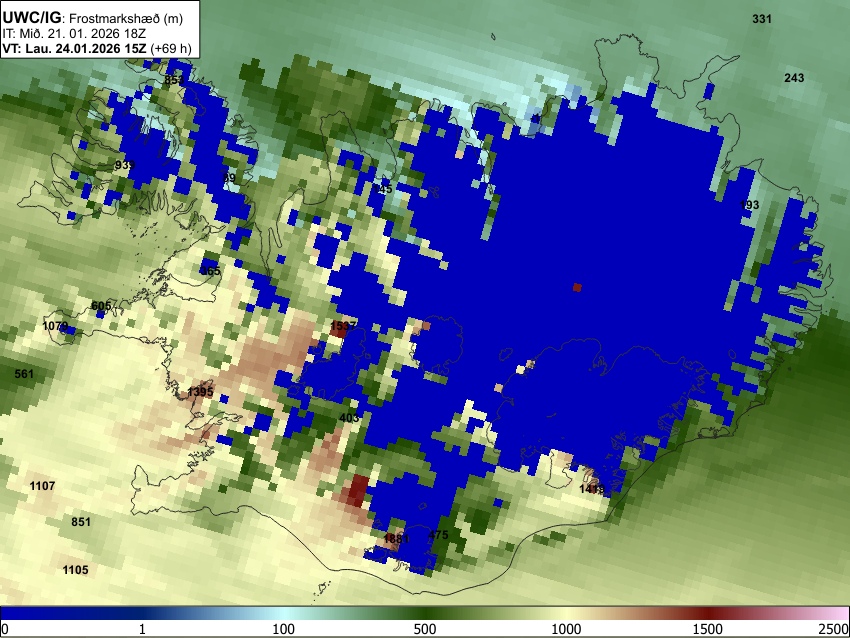850x638 pixels.
Task: Click the 245 value label
Action: 382,189
